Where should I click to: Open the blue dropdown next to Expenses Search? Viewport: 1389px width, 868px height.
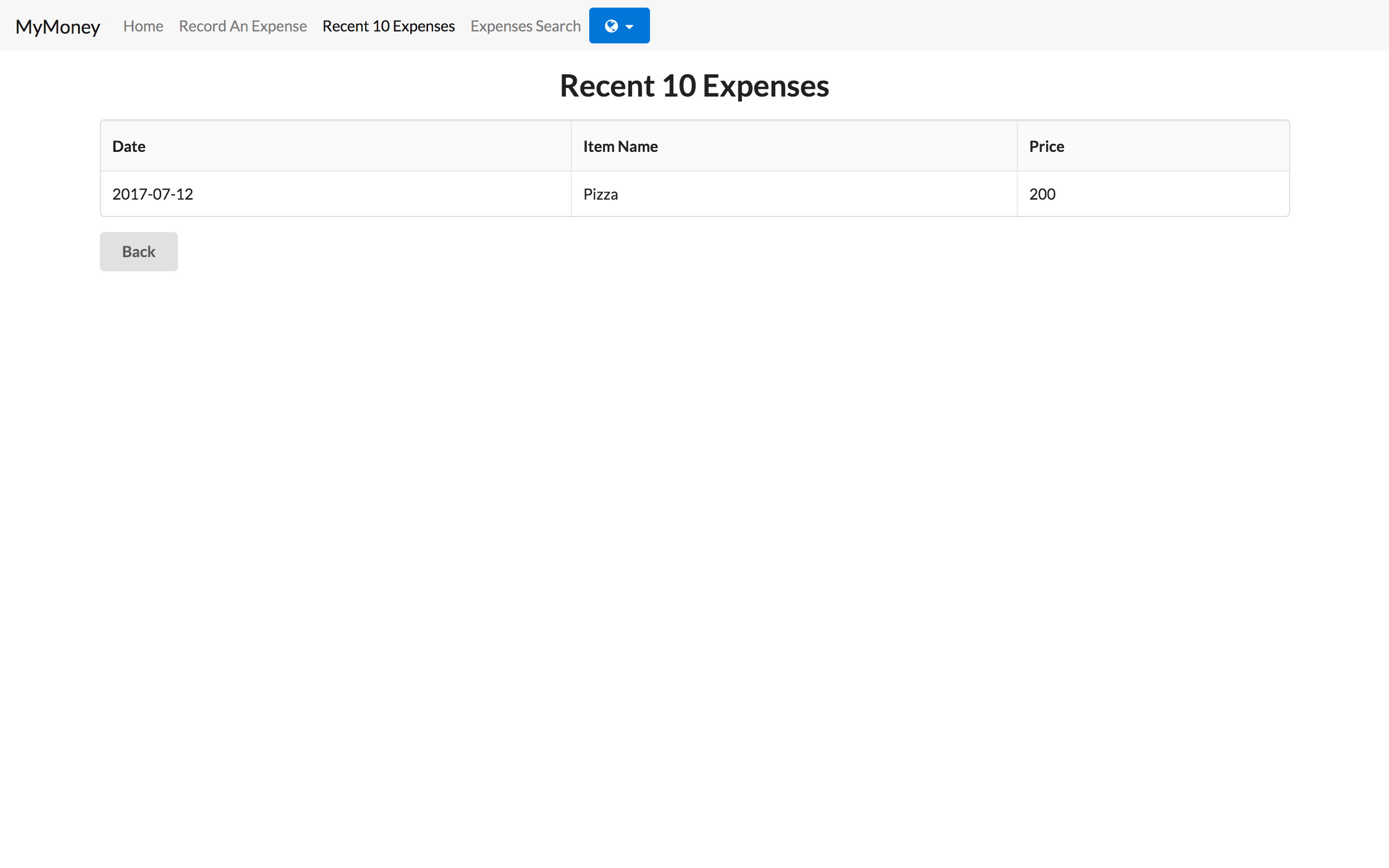coord(619,25)
